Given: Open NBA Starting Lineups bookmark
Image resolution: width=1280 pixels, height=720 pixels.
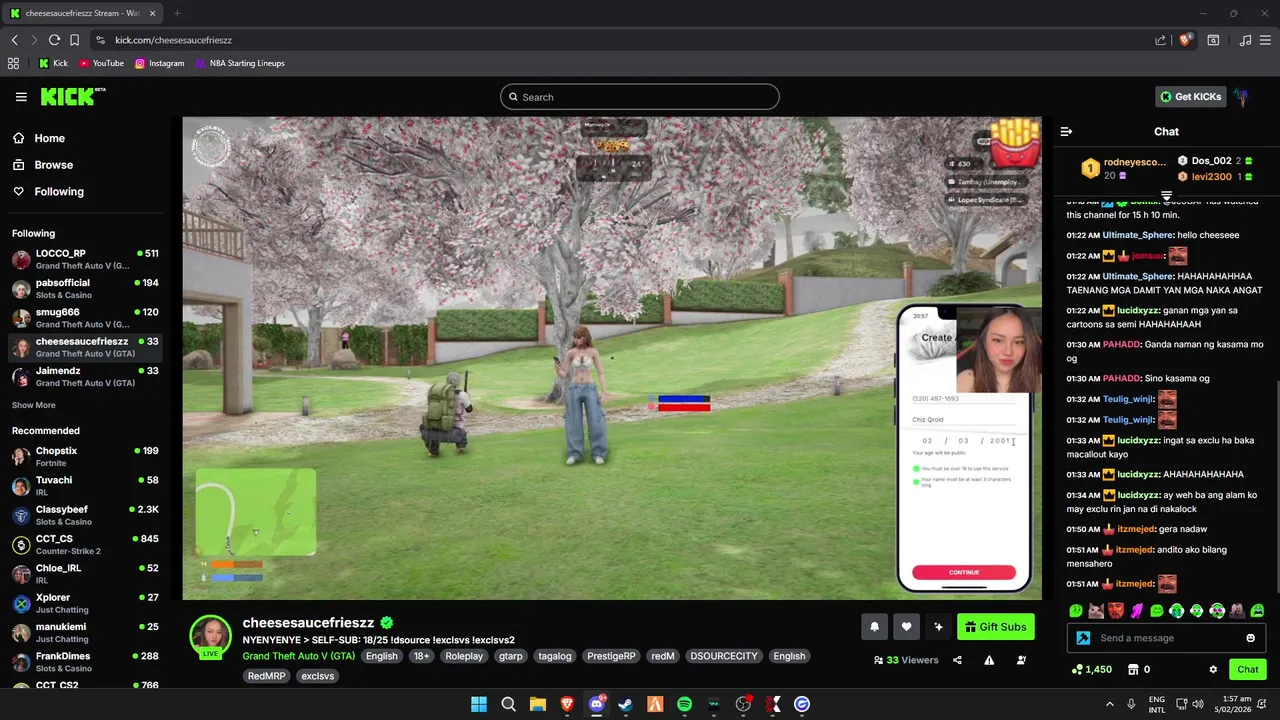Looking at the screenshot, I should point(240,63).
